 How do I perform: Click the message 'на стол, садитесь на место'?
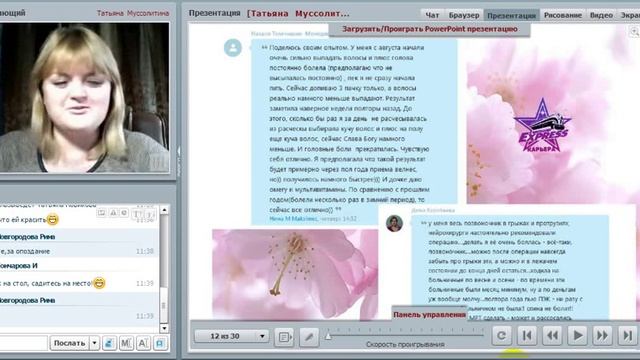tap(46, 283)
